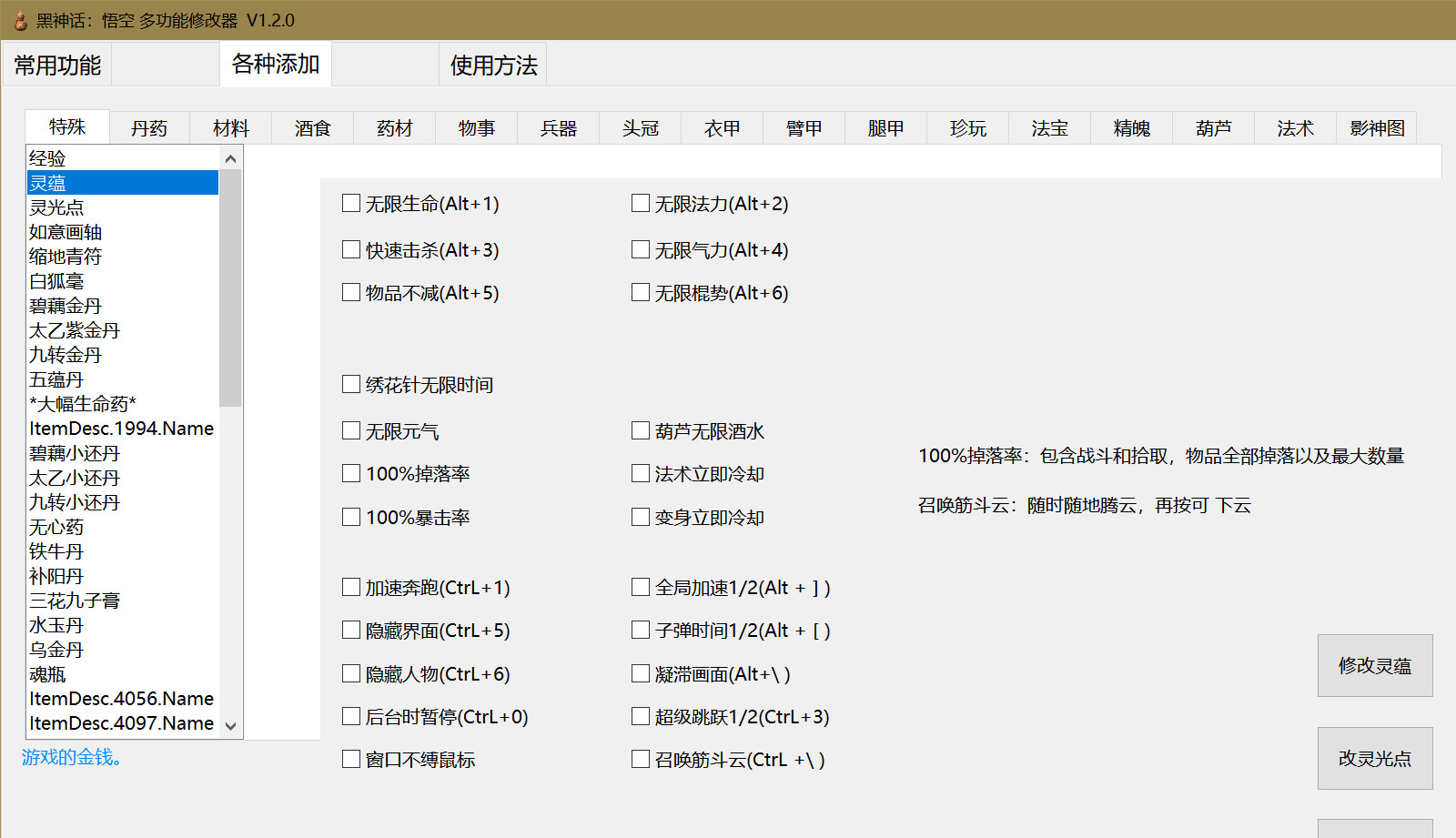The width and height of the screenshot is (1456, 838).
Task: Switch to the 头冠 tab
Action: click(641, 128)
